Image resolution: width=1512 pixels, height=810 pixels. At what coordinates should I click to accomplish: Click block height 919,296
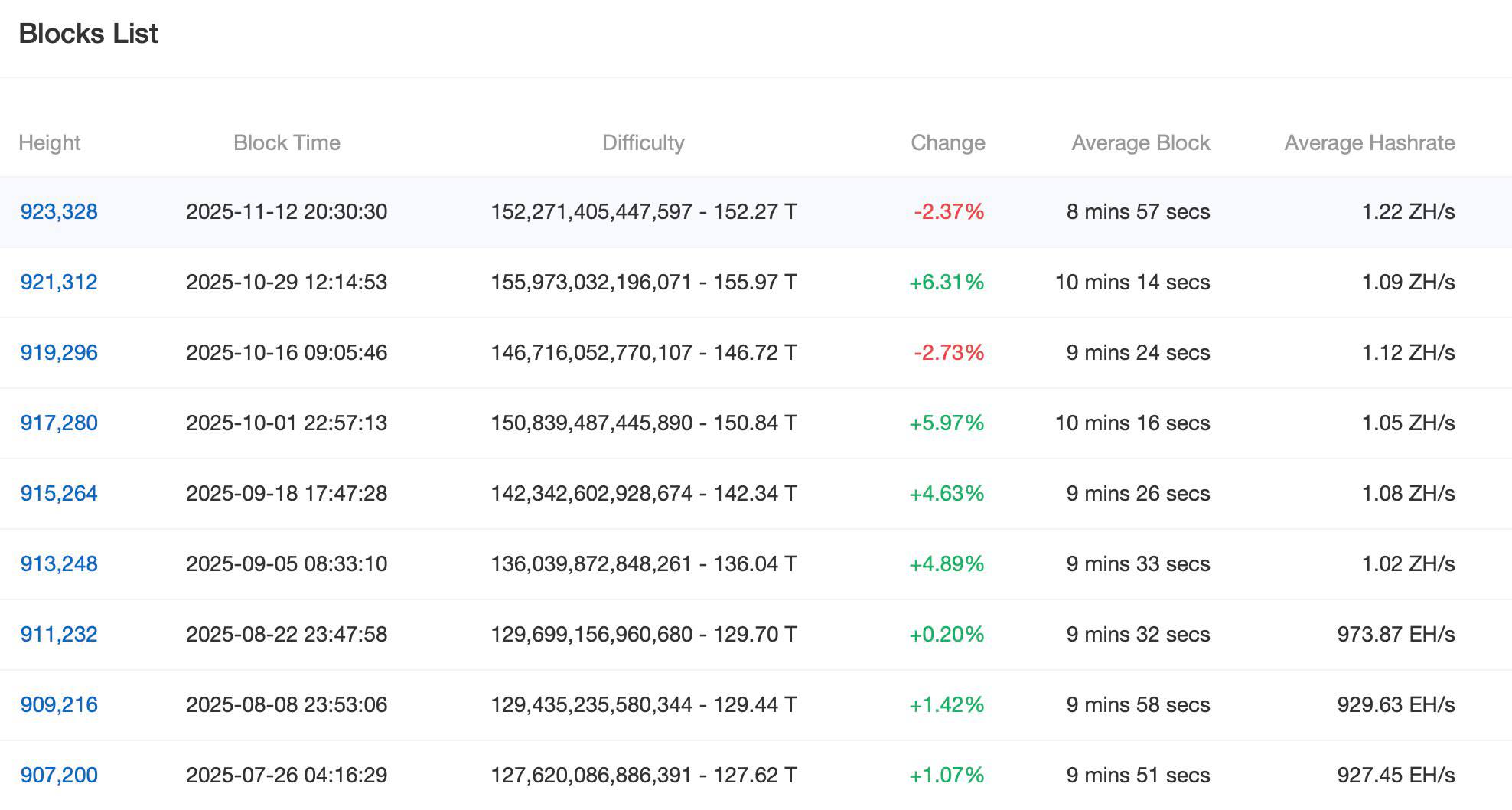click(59, 353)
